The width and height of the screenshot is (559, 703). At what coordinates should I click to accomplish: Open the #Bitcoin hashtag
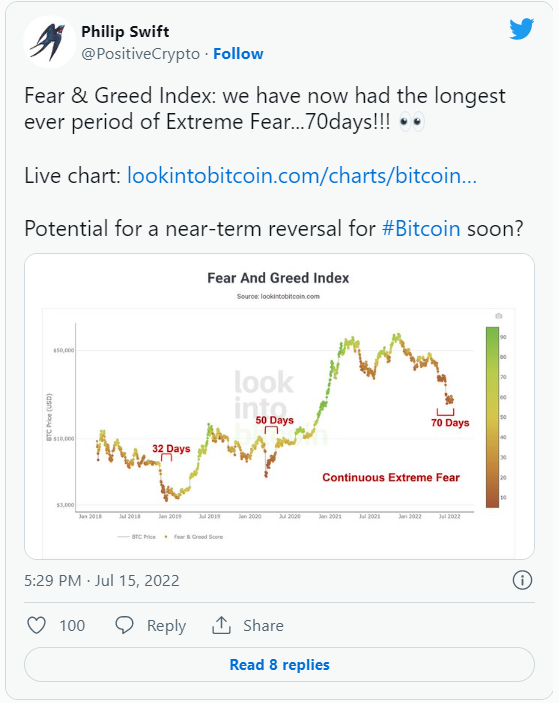tap(421, 228)
